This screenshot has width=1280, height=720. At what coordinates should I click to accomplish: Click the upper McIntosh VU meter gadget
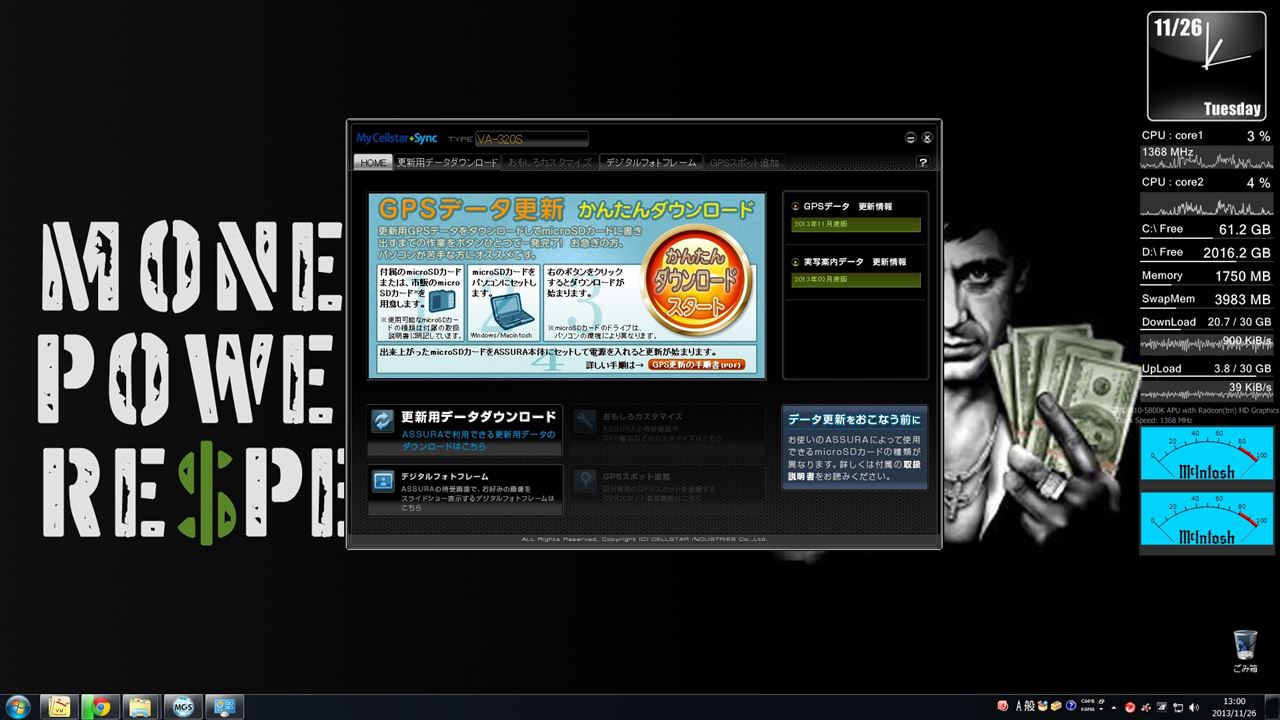[1207, 456]
